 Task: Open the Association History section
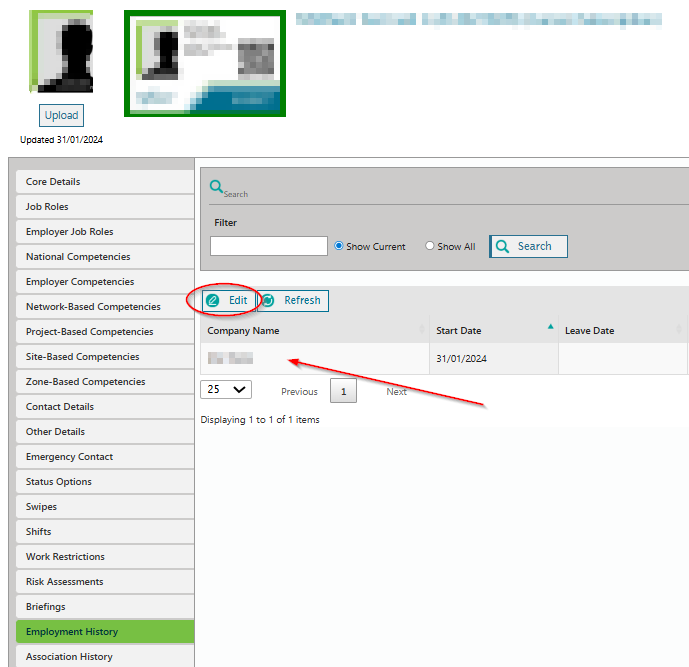105,656
